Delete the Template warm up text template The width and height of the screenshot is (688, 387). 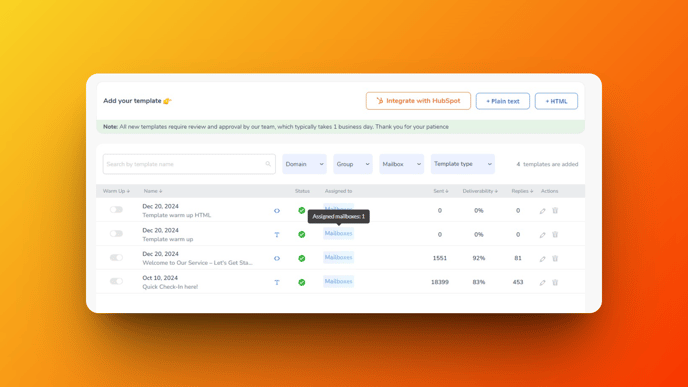pyautogui.click(x=555, y=235)
